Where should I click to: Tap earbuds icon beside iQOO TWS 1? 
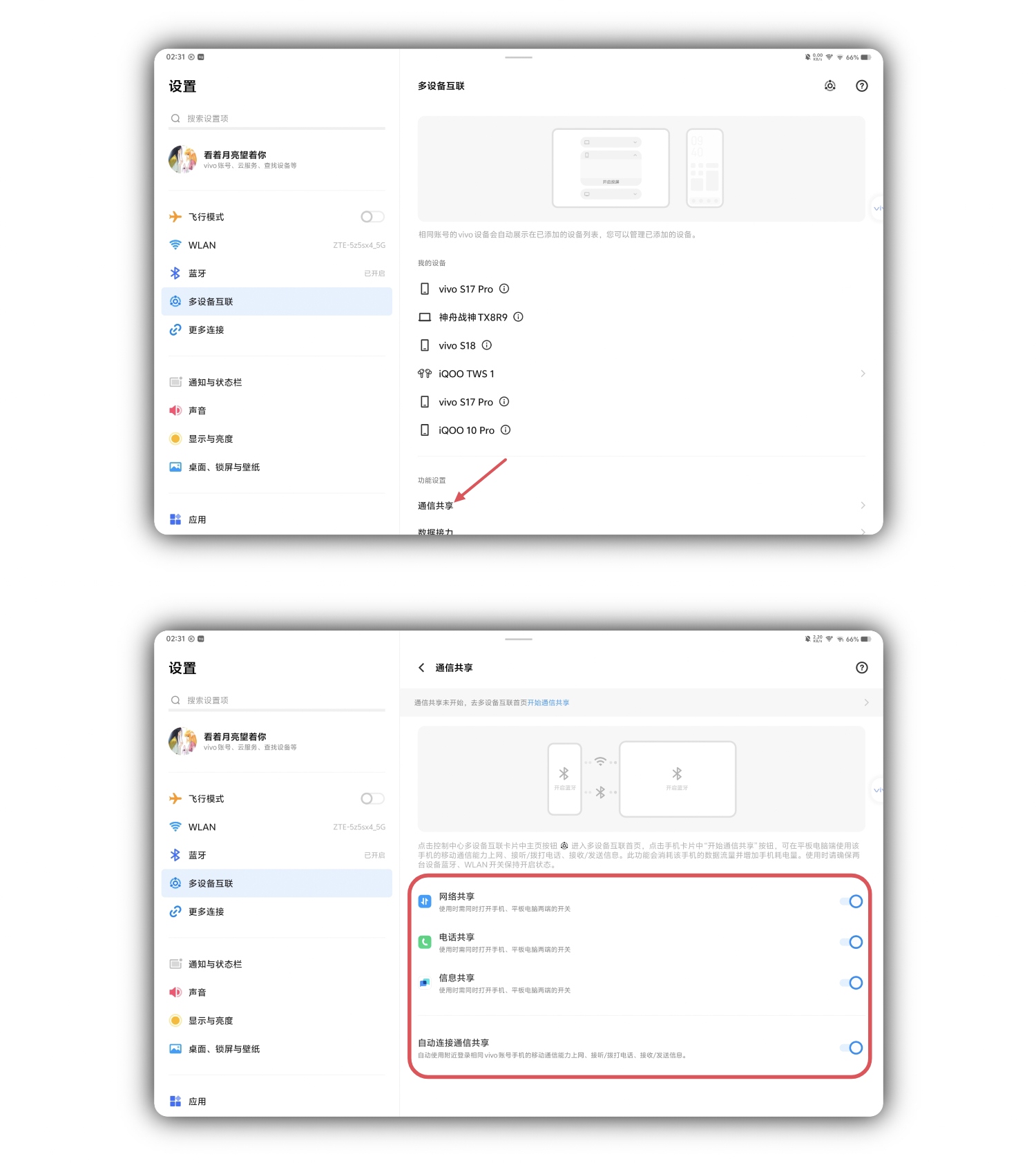pos(425,374)
